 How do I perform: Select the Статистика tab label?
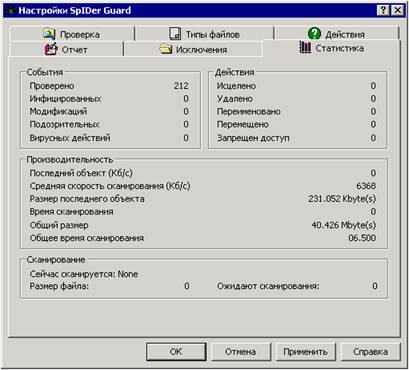click(x=339, y=48)
